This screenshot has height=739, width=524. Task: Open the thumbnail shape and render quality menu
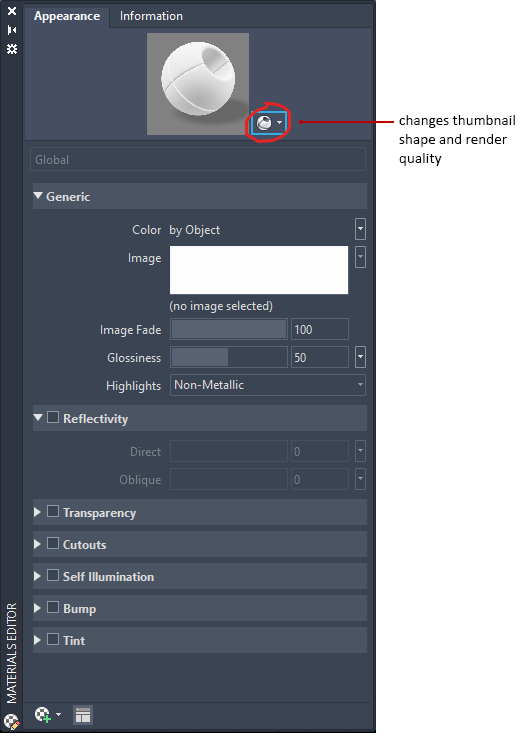(x=269, y=123)
